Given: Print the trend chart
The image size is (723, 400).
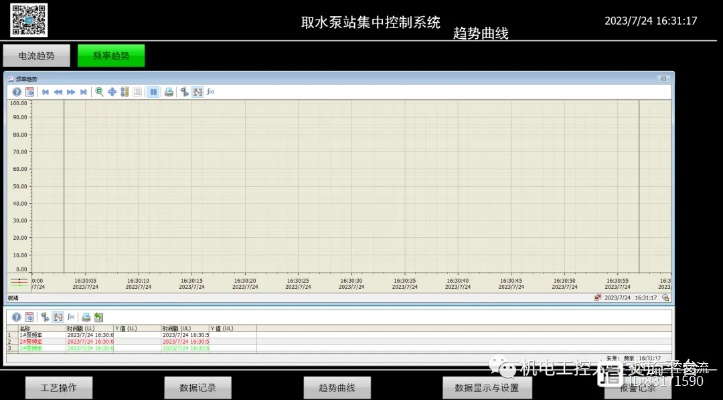Looking at the screenshot, I should pos(168,91).
